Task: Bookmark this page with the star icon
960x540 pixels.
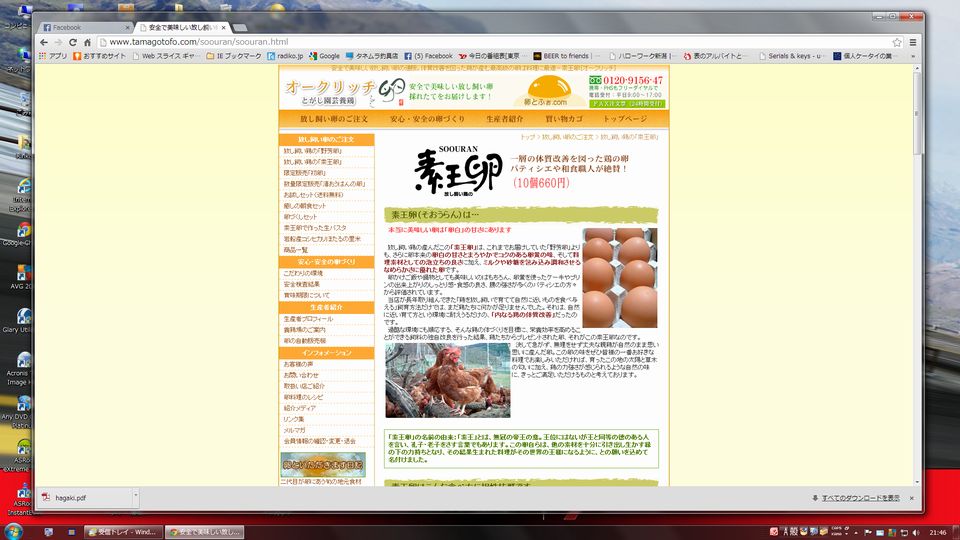Action: click(x=897, y=42)
